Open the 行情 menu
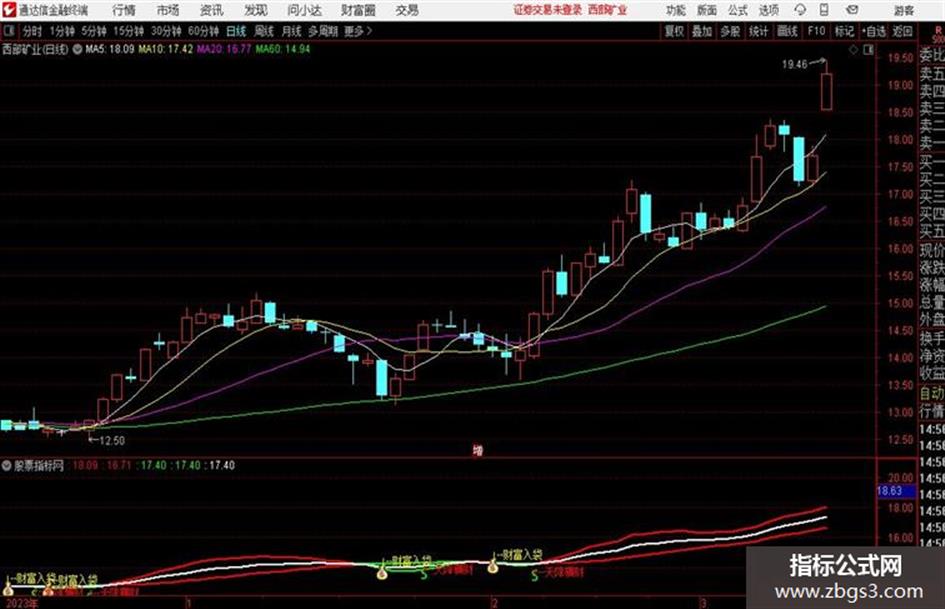Image resolution: width=945 pixels, height=609 pixels. (x=124, y=10)
